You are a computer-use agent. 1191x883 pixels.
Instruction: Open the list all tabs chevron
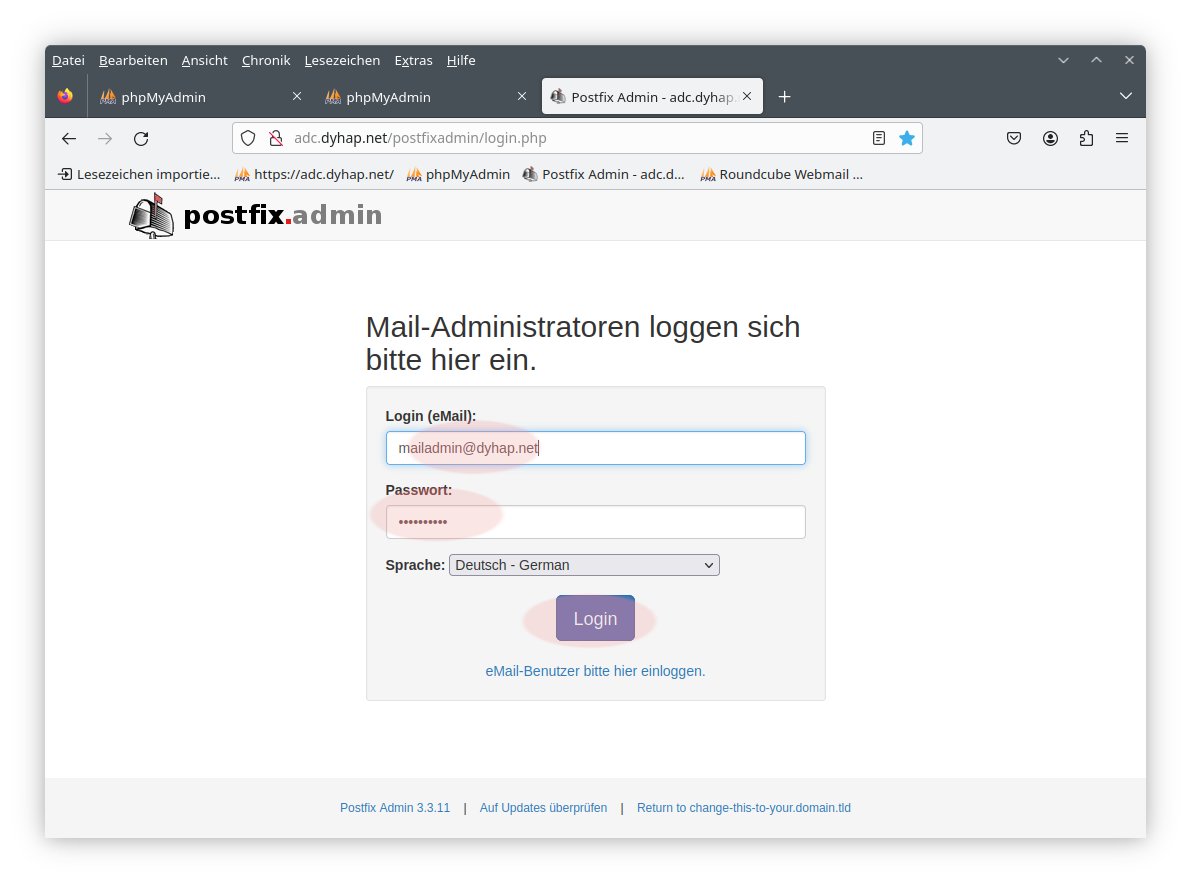[1126, 96]
